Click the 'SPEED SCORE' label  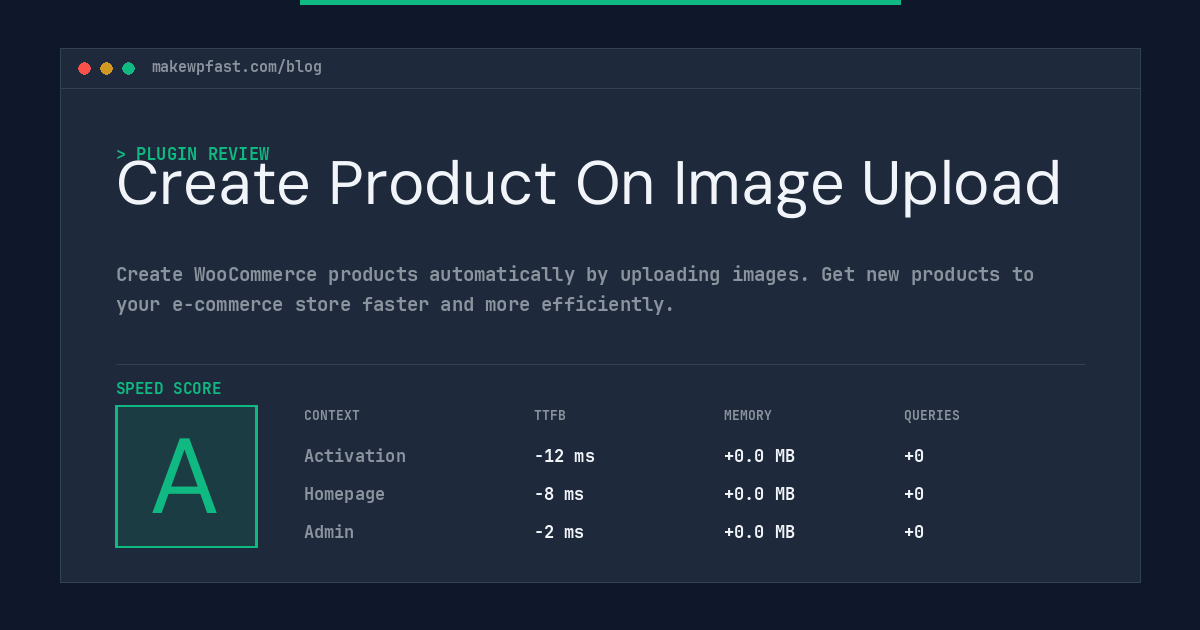[x=169, y=389]
